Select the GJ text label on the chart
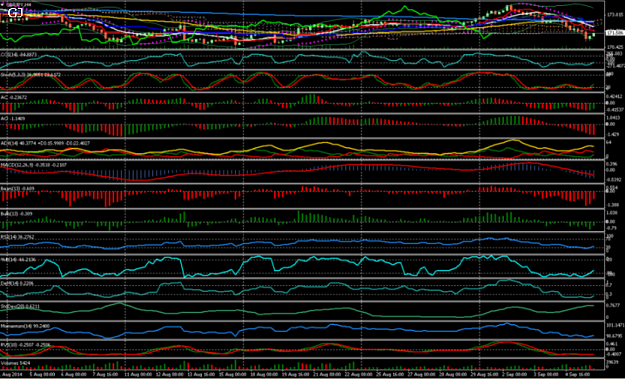Viewport: 625px width, 379px height. click(15, 13)
